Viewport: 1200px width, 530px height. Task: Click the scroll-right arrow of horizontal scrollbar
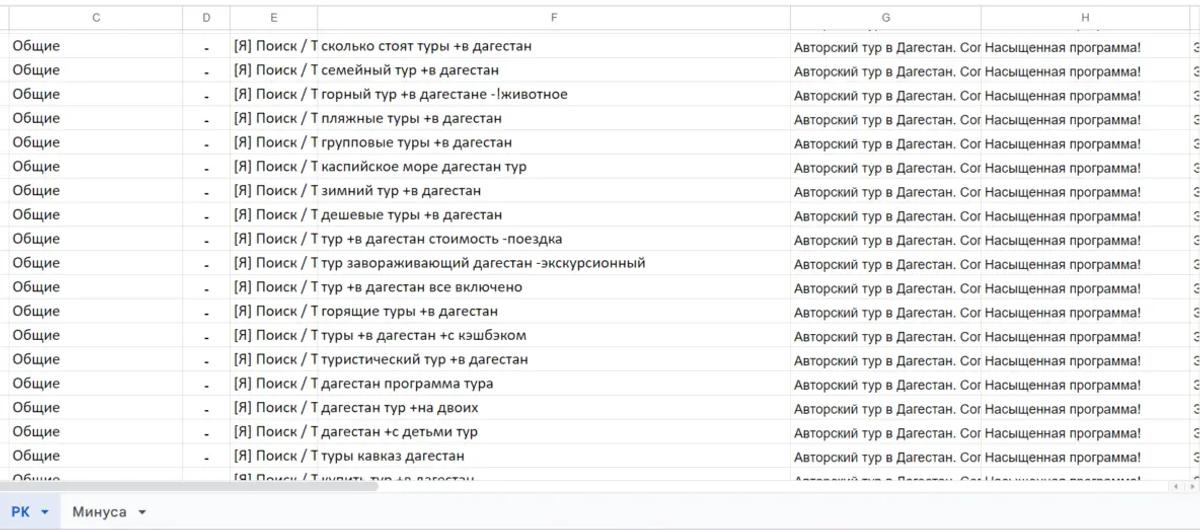[1190, 487]
